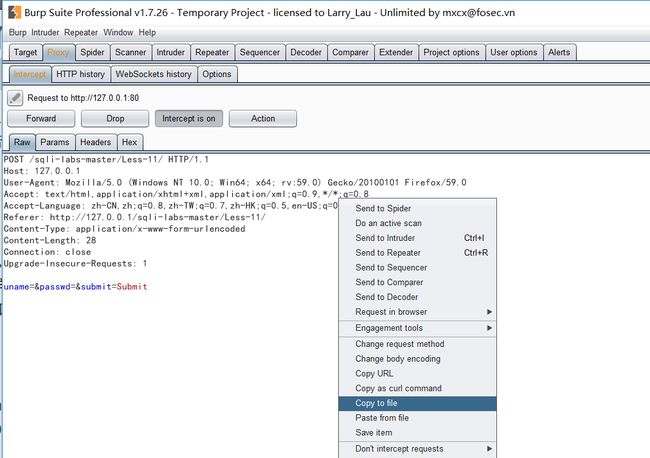Choose Send to Decoder
650x458 pixels.
pos(417,297)
